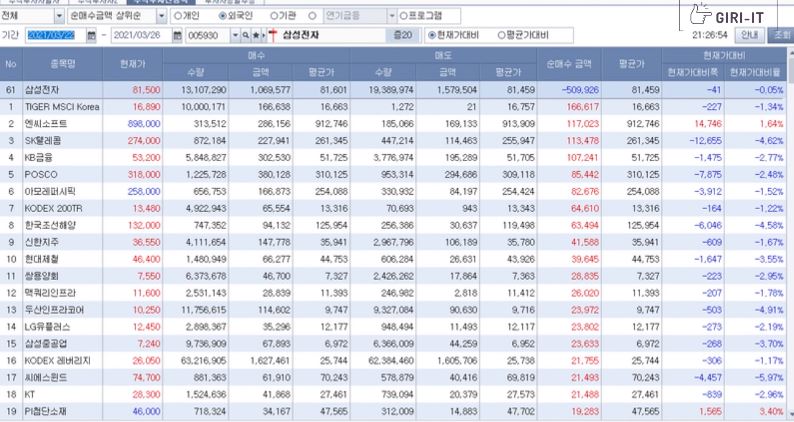The width and height of the screenshot is (794, 422).
Task: Choose the 평균가대비 comparison option
Action: (501, 35)
